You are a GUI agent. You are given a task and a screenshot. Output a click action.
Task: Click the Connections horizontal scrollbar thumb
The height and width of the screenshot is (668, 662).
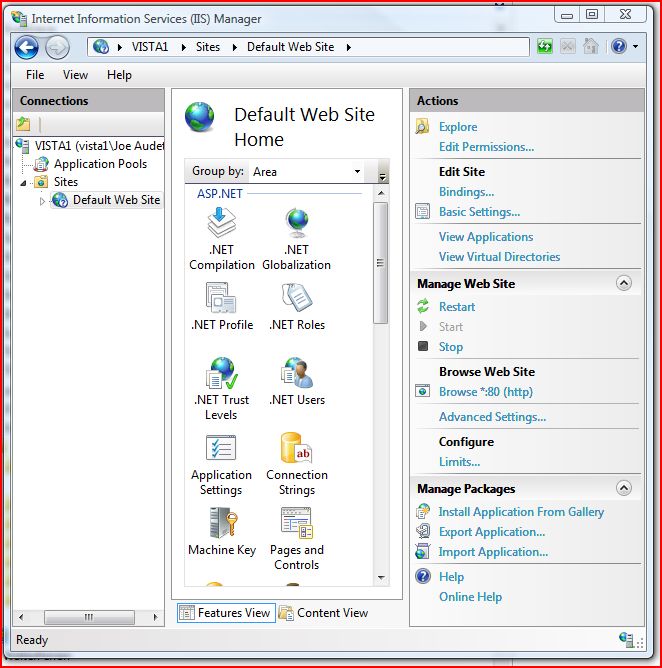(x=89, y=617)
